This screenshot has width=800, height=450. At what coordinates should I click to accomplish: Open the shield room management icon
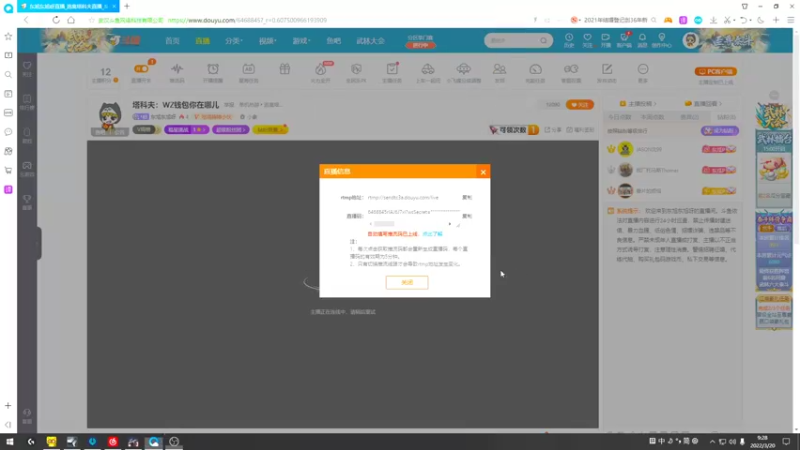(x=356, y=69)
